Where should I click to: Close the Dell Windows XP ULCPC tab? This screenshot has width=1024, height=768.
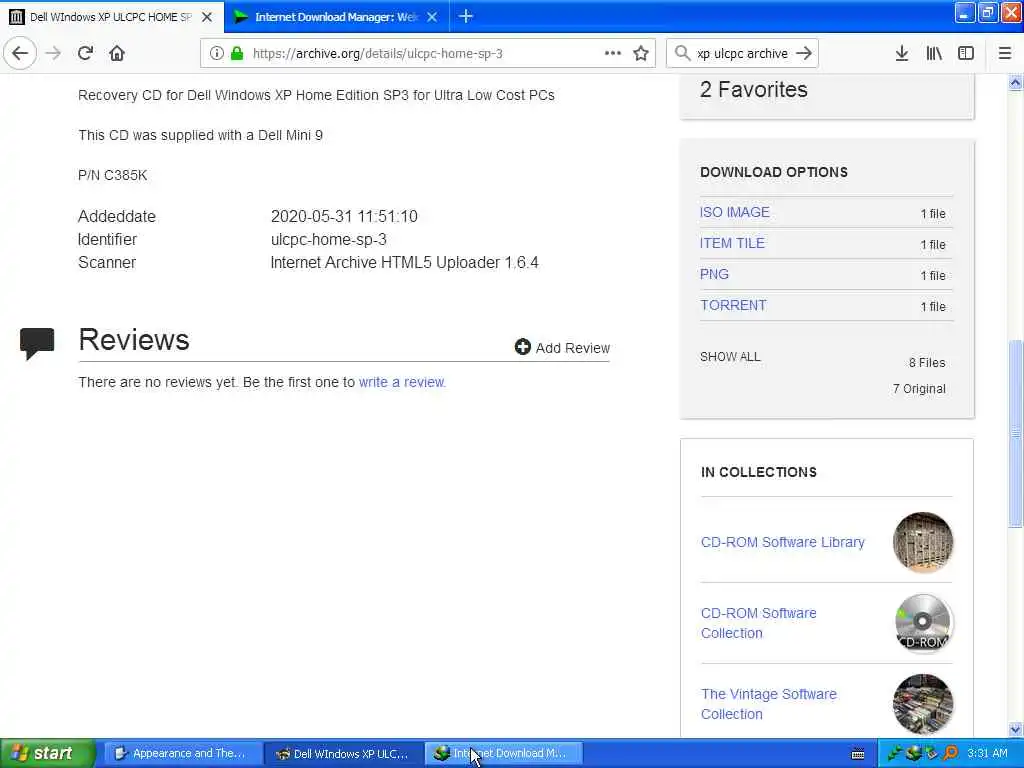pos(207,17)
